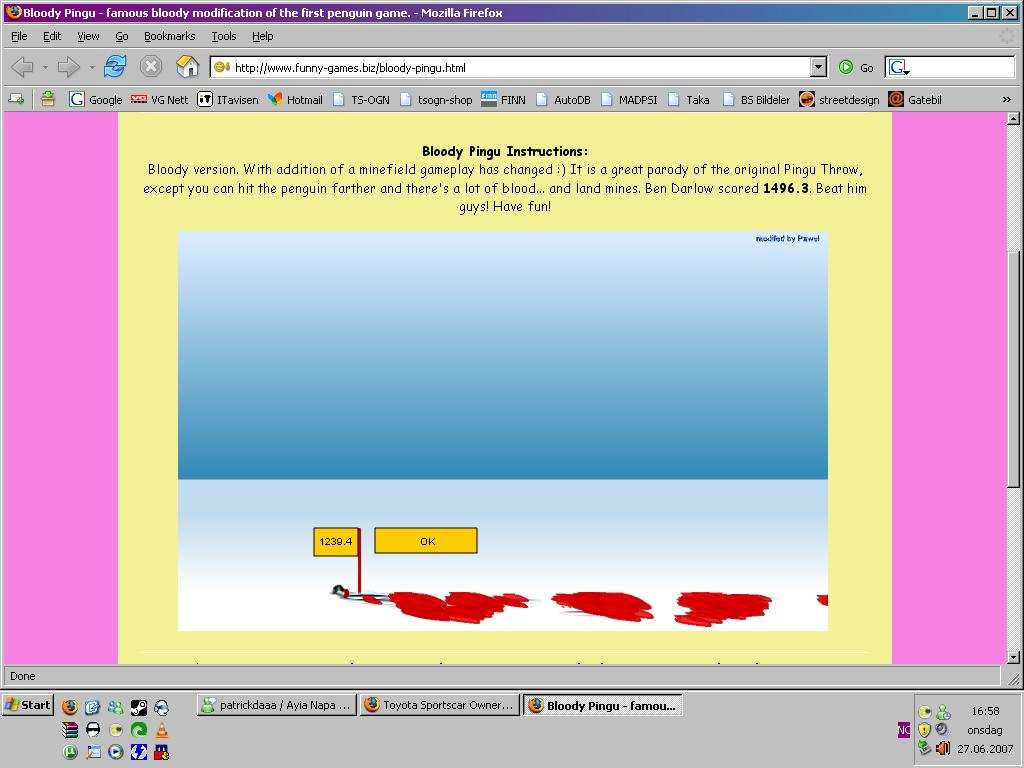
Task: Open the address bar URL history dropdown
Action: 818,67
